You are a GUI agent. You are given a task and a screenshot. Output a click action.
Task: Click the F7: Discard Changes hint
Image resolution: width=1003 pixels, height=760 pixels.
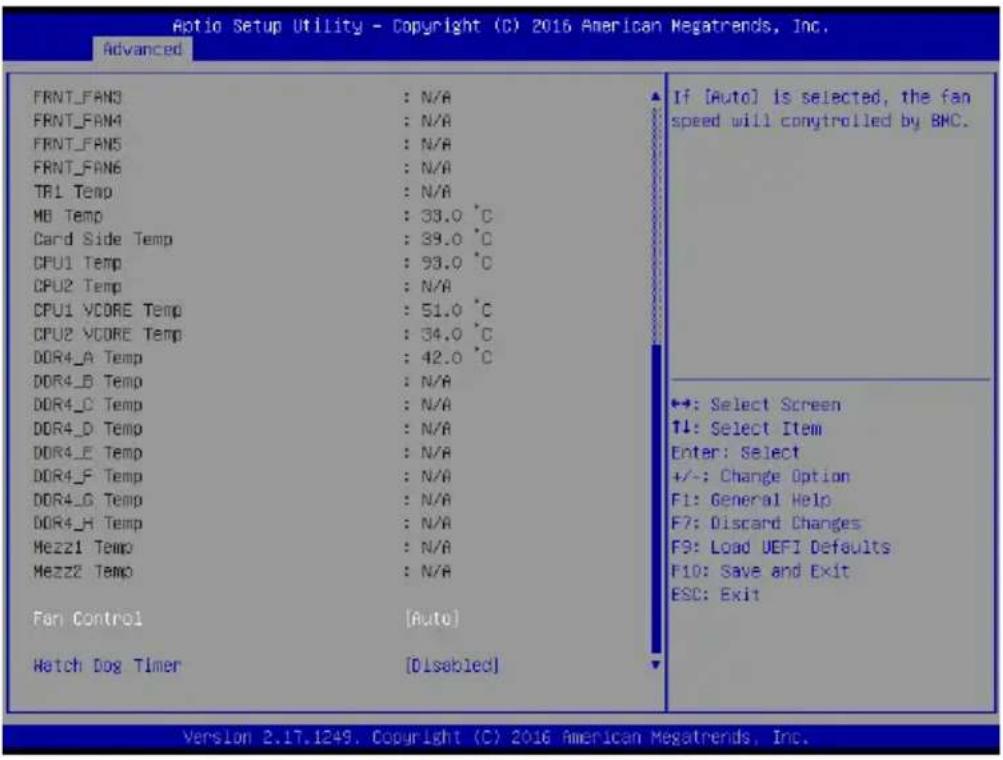click(x=766, y=524)
